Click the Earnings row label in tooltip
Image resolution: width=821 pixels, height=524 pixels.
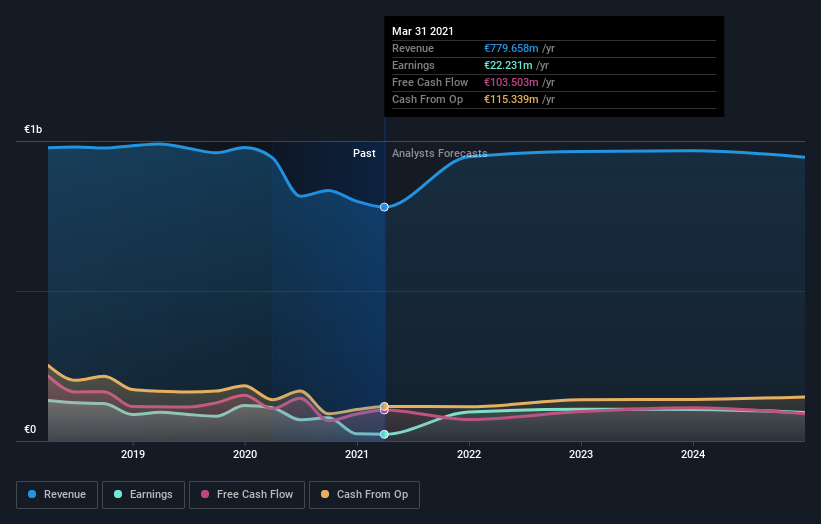pos(413,65)
